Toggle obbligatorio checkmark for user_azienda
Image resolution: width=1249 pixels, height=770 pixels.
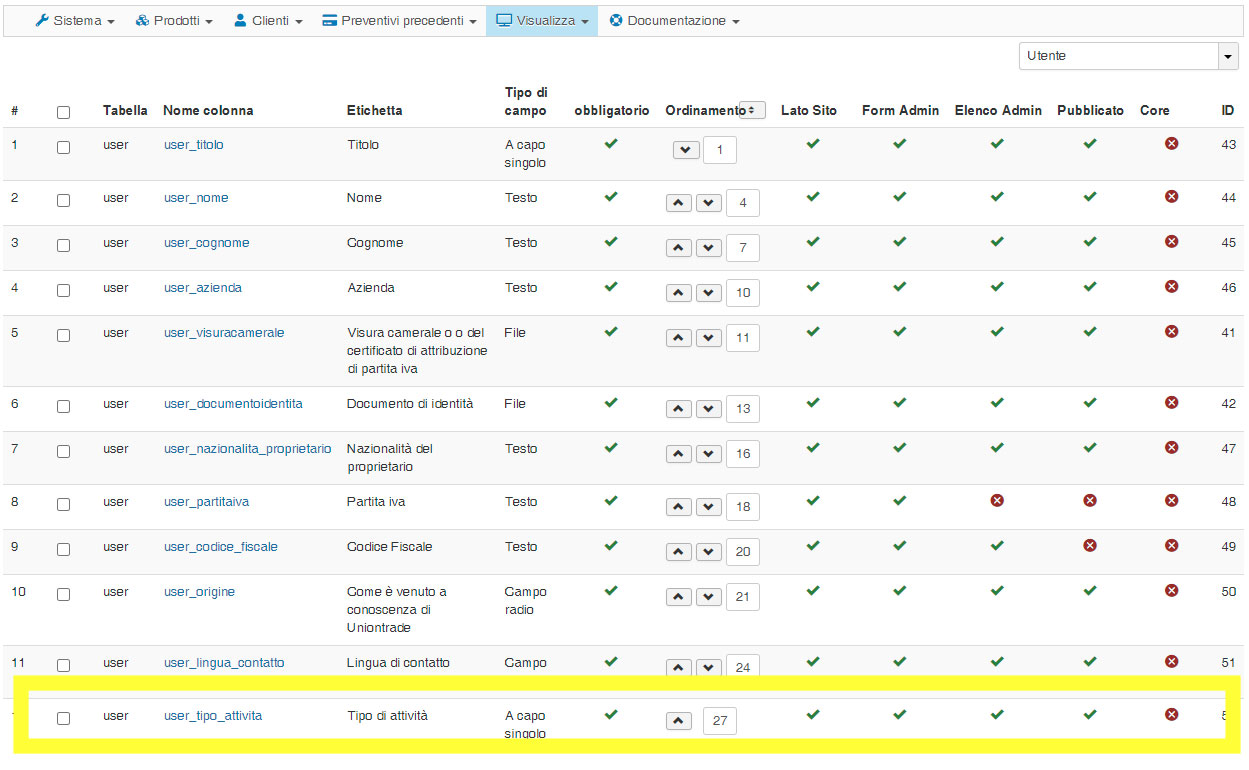[611, 286]
